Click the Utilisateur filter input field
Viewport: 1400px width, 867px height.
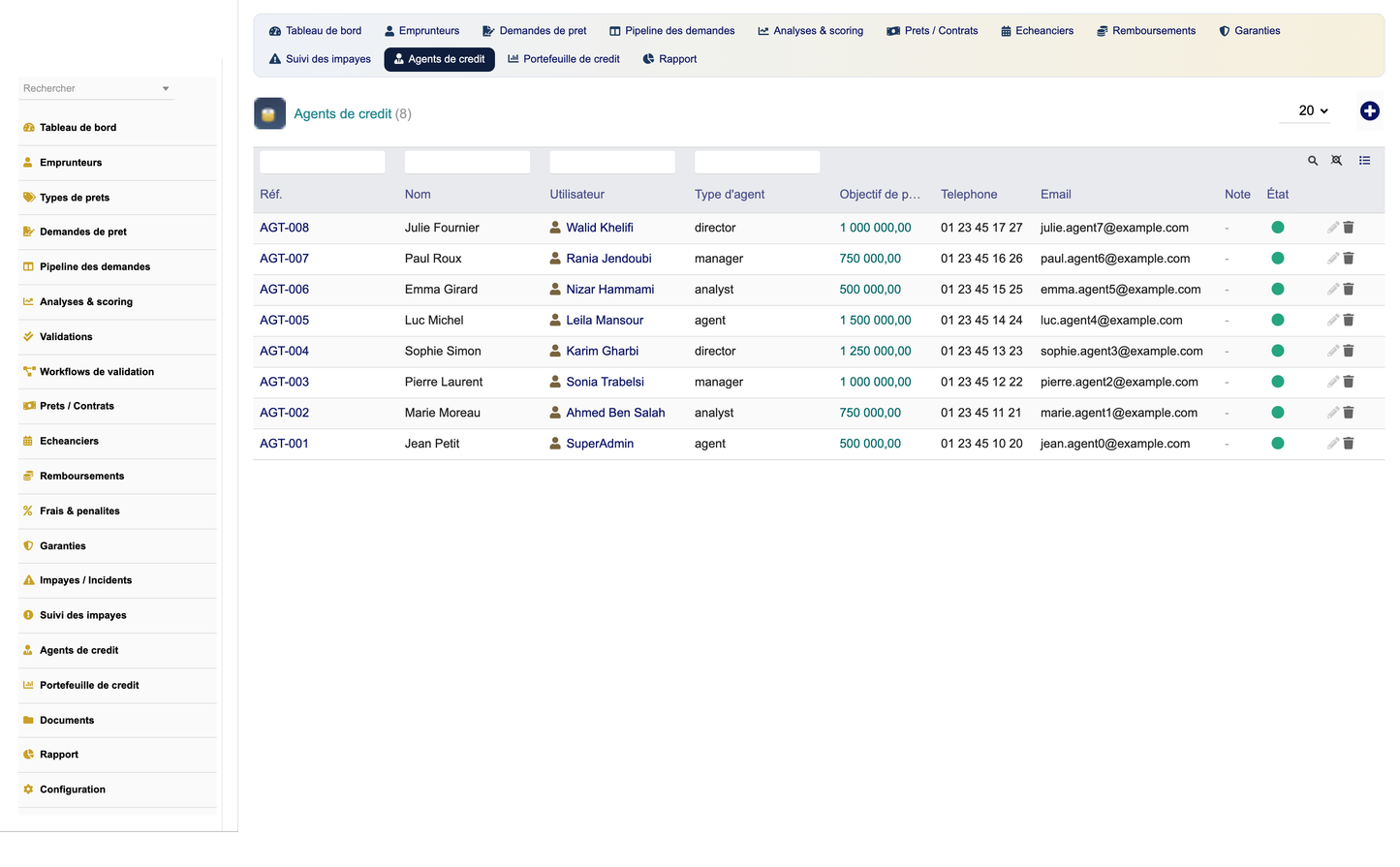(612, 162)
